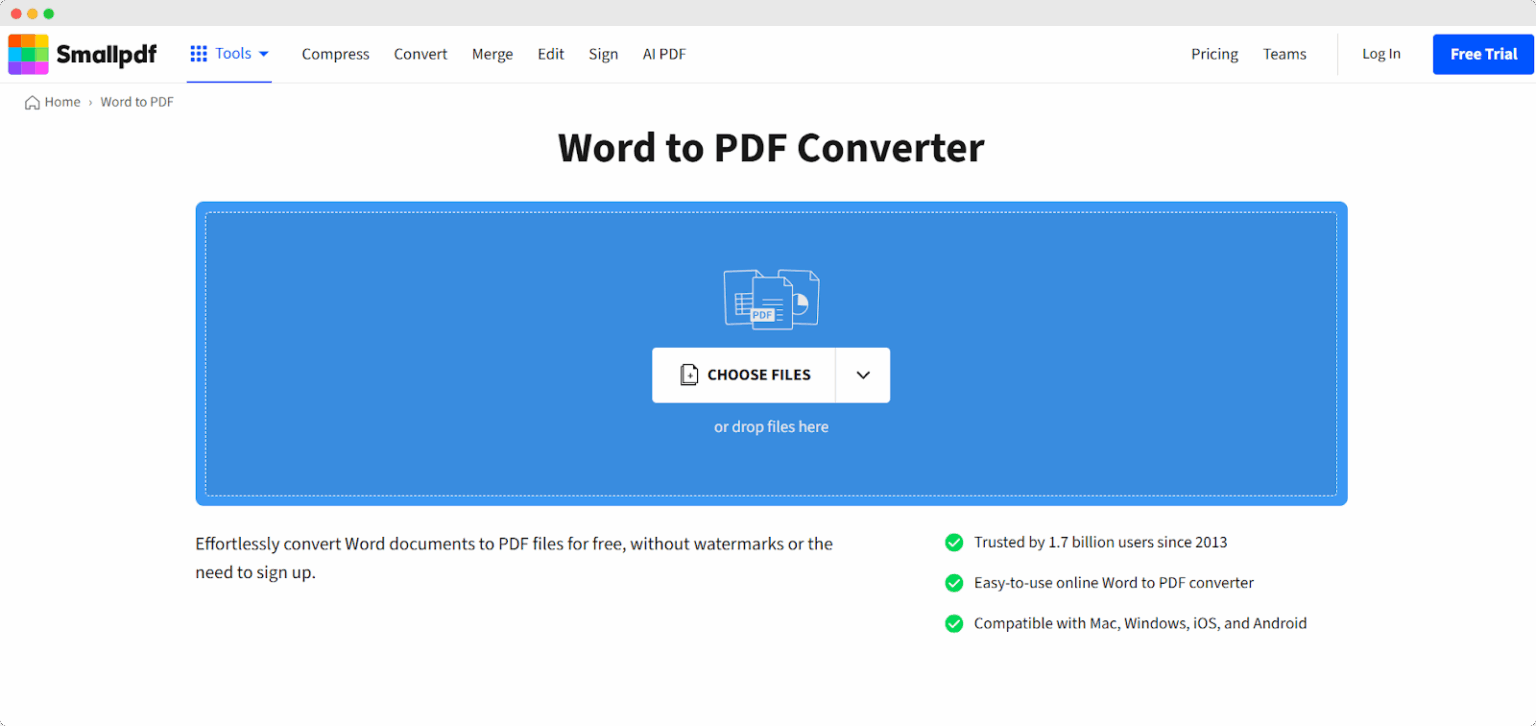This screenshot has width=1536, height=726.
Task: Click the green checkmark beside trusted users
Action: click(954, 542)
